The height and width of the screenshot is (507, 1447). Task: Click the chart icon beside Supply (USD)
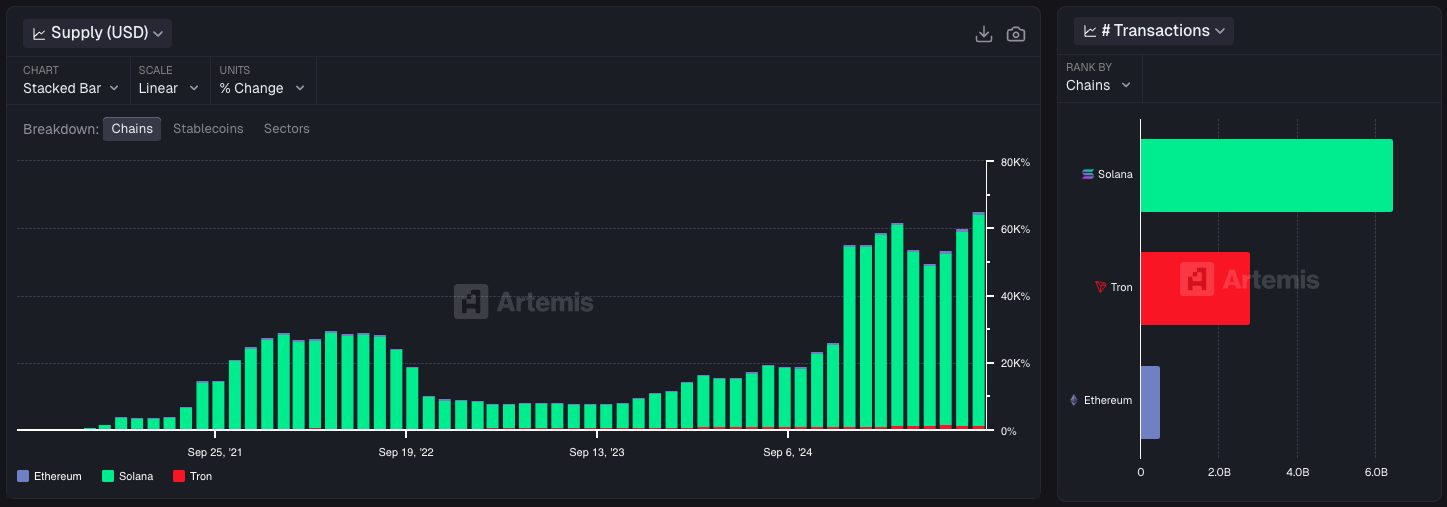coord(40,34)
